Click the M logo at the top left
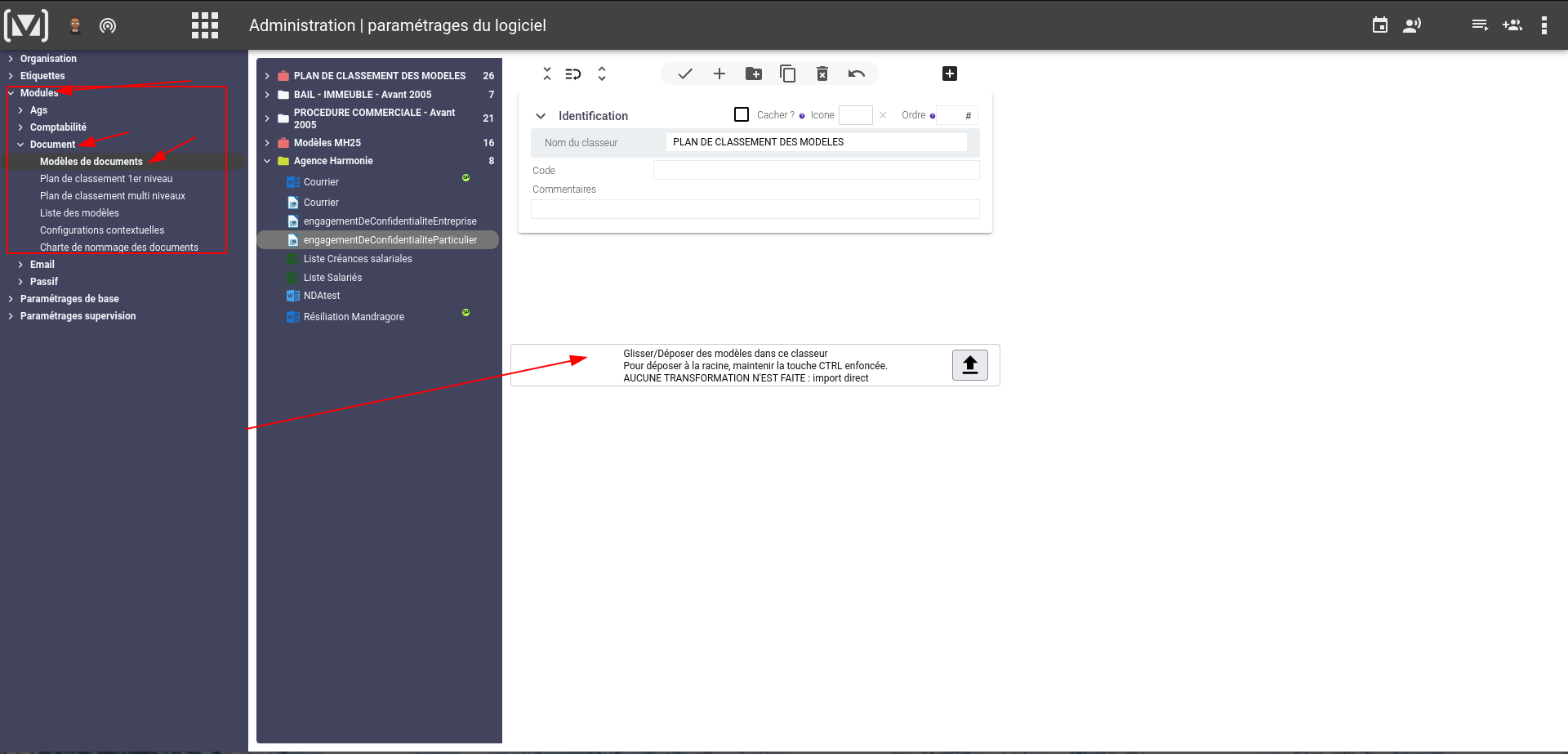Image resolution: width=1568 pixels, height=754 pixels. tap(26, 25)
